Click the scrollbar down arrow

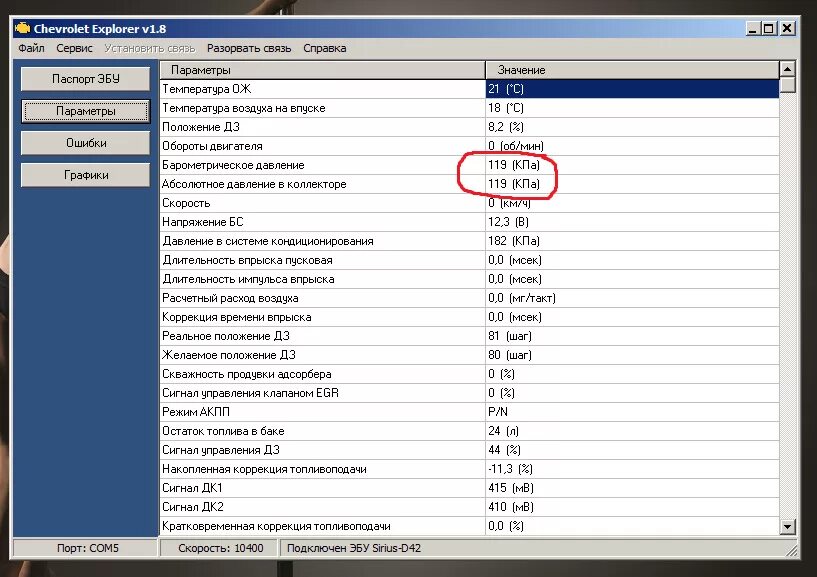click(x=787, y=526)
